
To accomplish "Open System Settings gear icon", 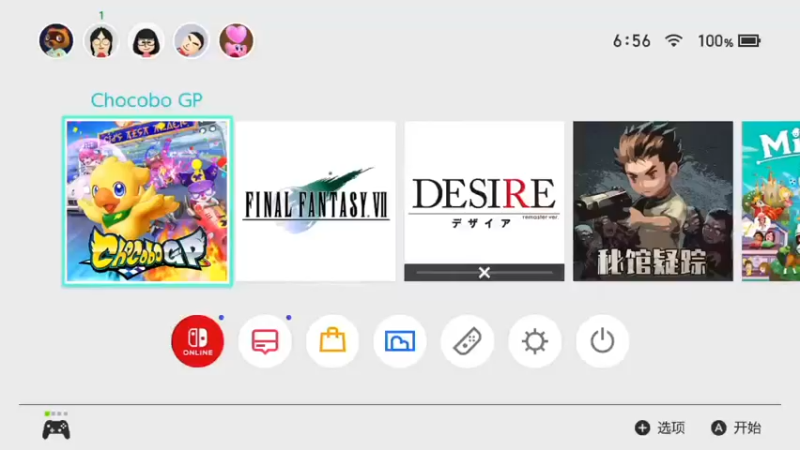I will click(x=535, y=341).
